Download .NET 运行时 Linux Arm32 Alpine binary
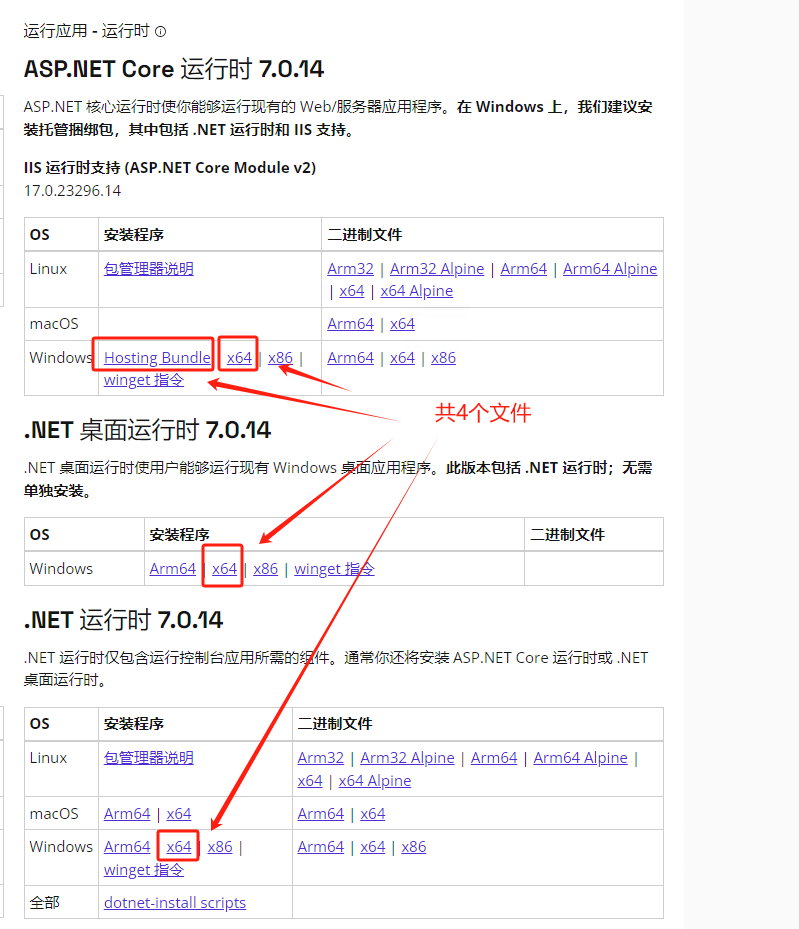799x929 pixels. [407, 758]
